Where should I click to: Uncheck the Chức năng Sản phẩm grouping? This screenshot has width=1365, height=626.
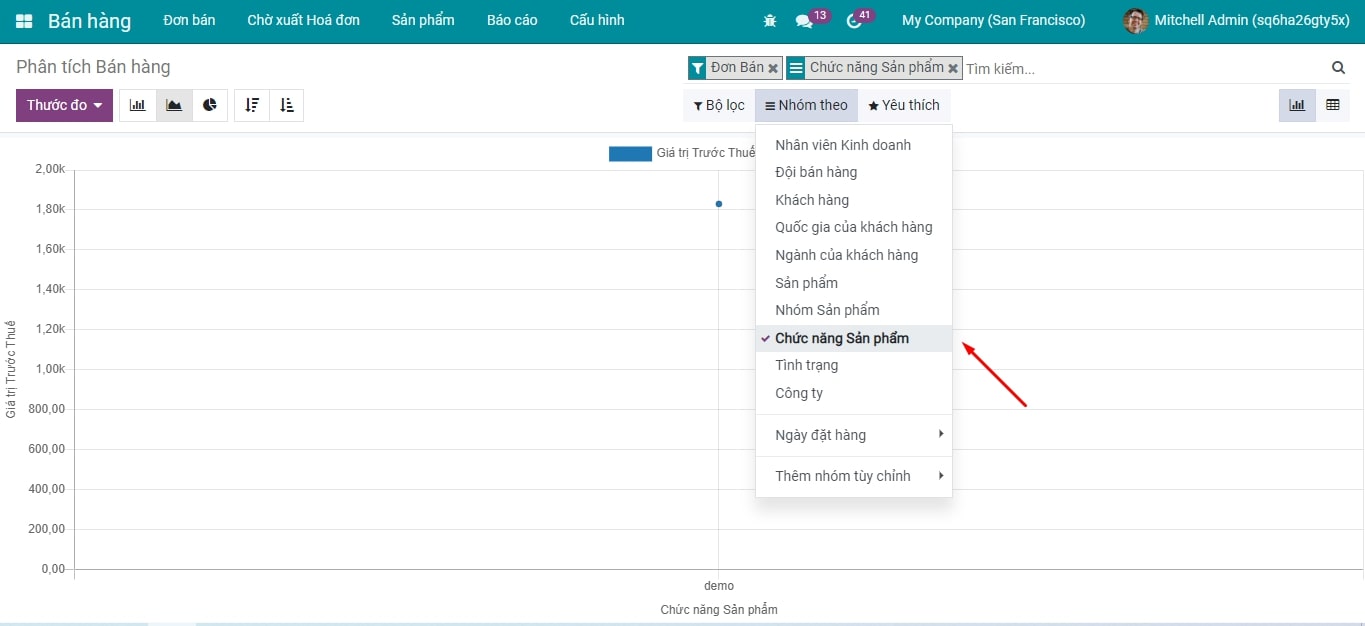(x=842, y=338)
